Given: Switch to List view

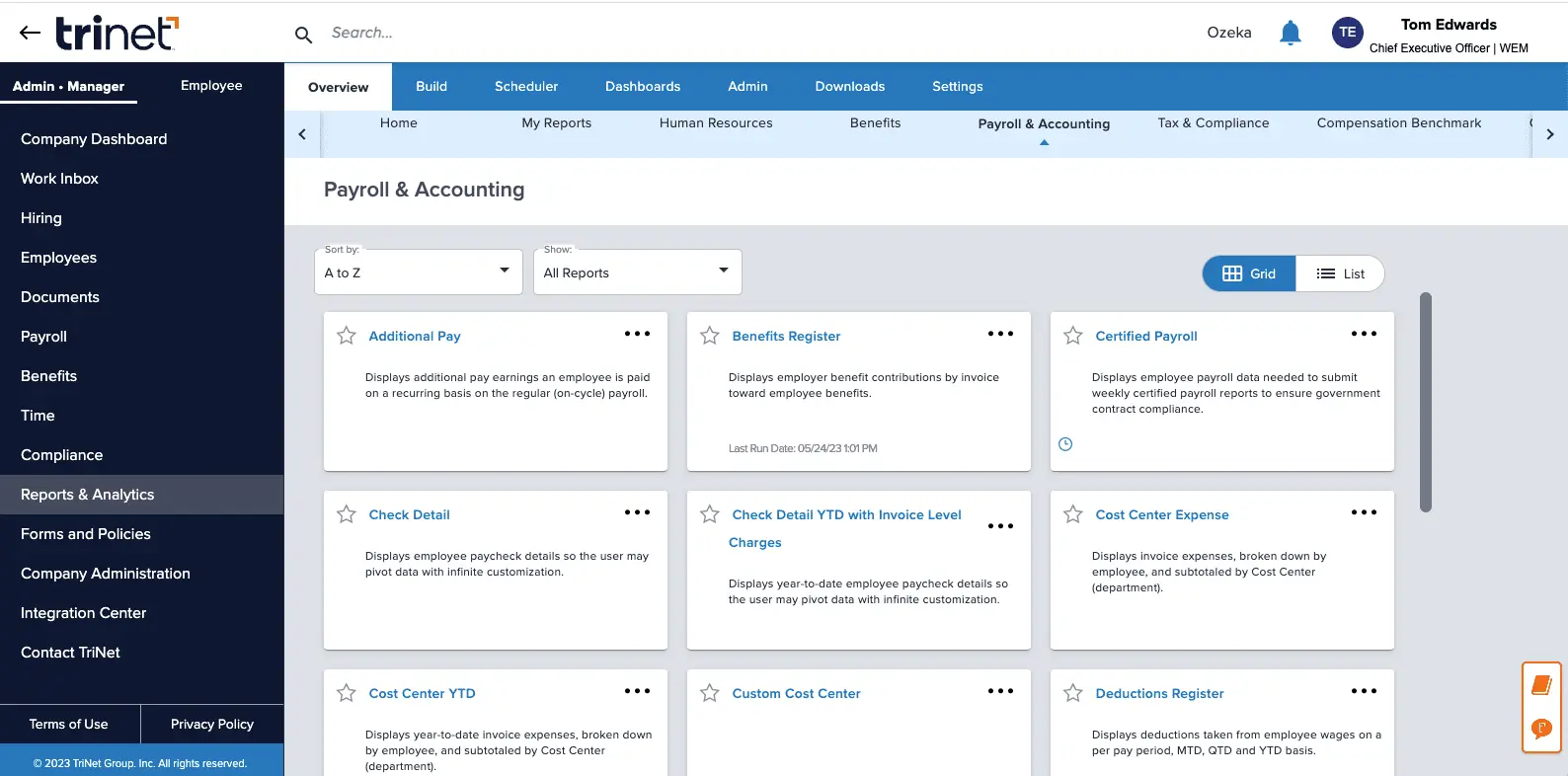Looking at the screenshot, I should [x=1340, y=273].
